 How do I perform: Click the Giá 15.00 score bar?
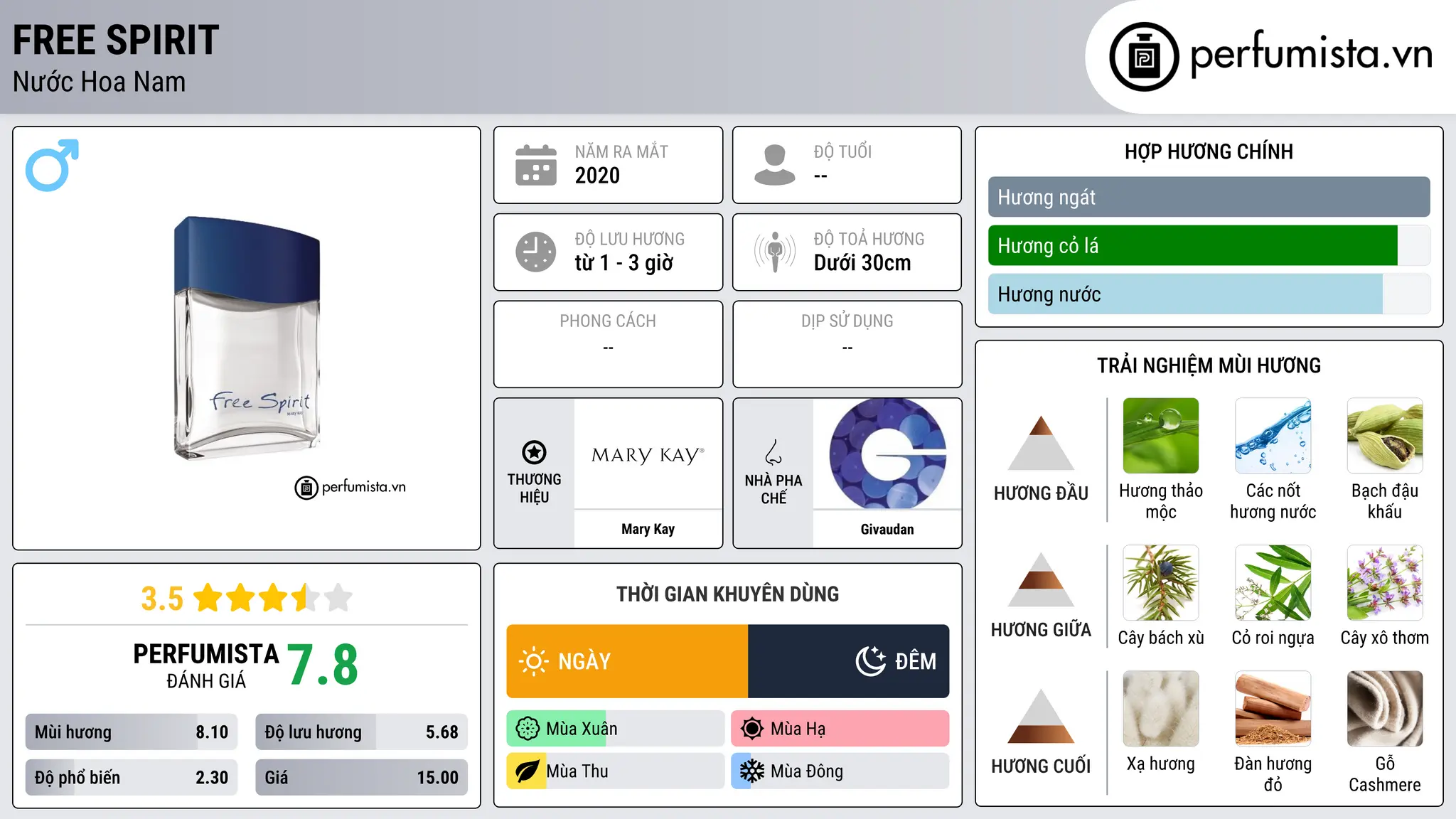[x=362, y=778]
